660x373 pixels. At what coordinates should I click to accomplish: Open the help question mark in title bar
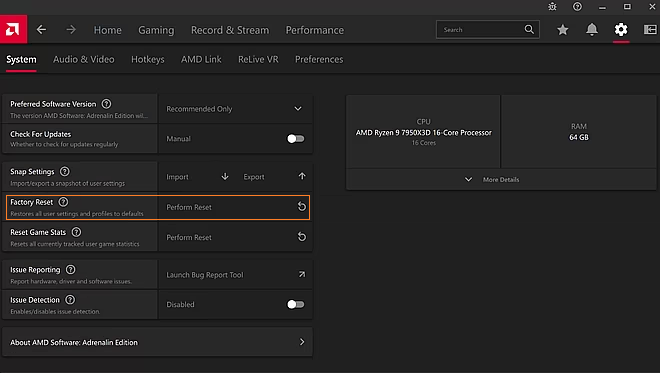(x=578, y=7)
